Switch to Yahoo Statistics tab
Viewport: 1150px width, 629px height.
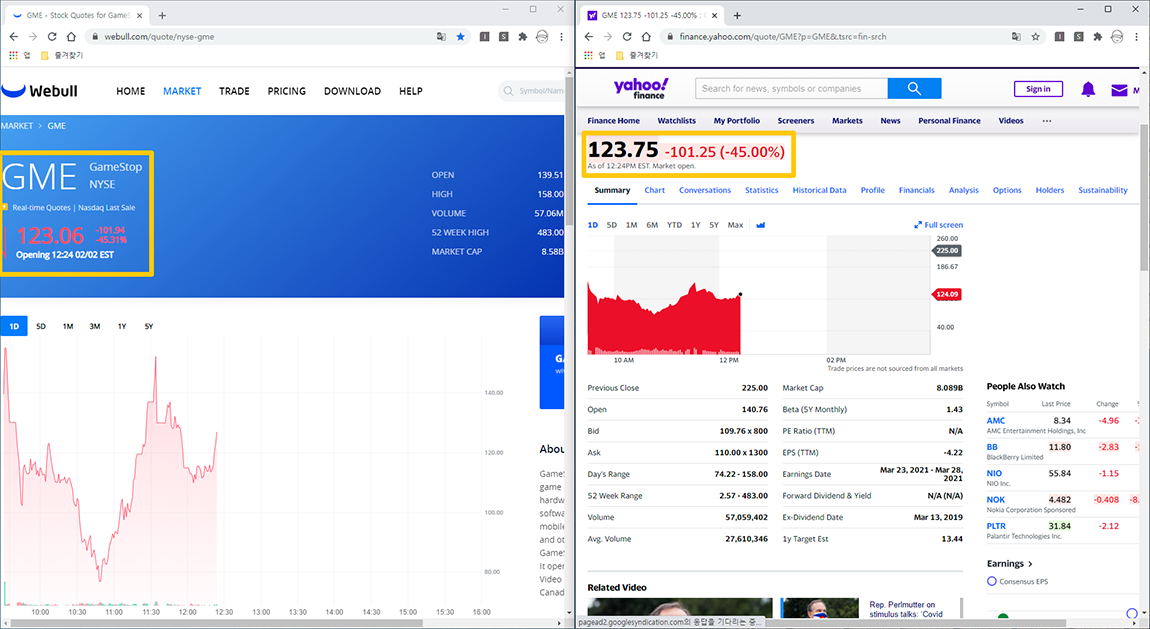tap(761, 191)
